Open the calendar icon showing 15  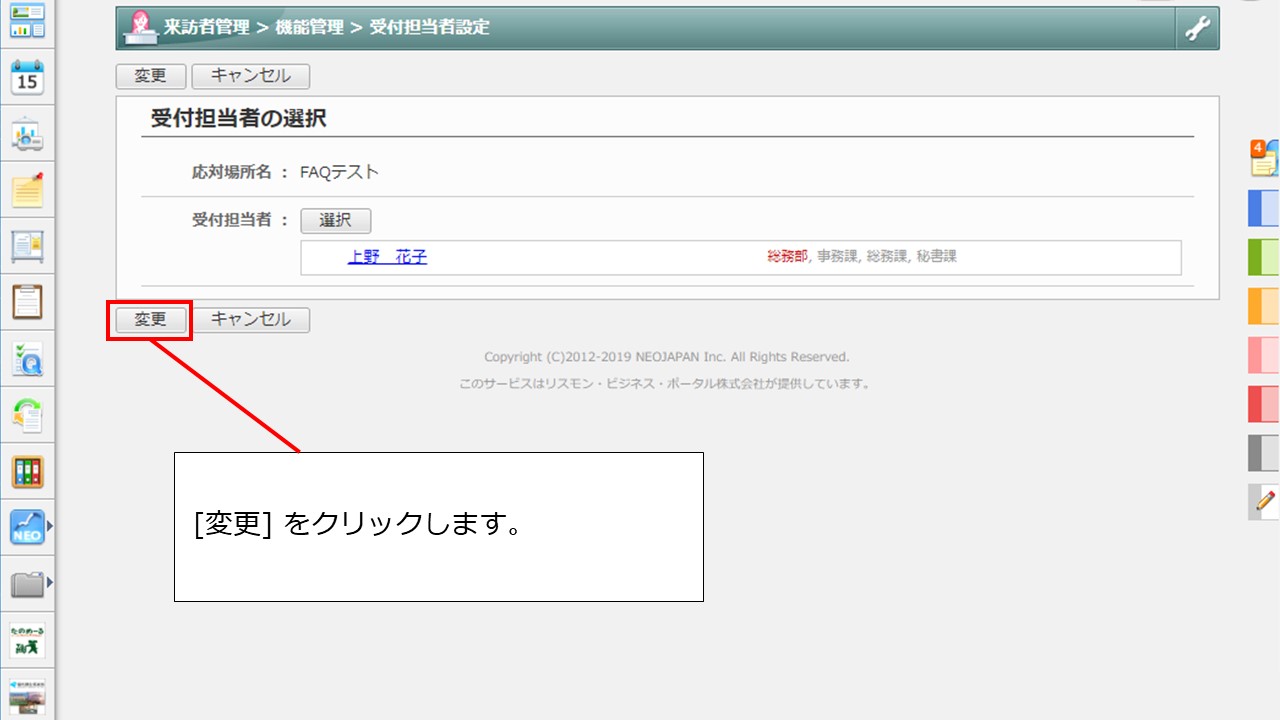pyautogui.click(x=27, y=77)
